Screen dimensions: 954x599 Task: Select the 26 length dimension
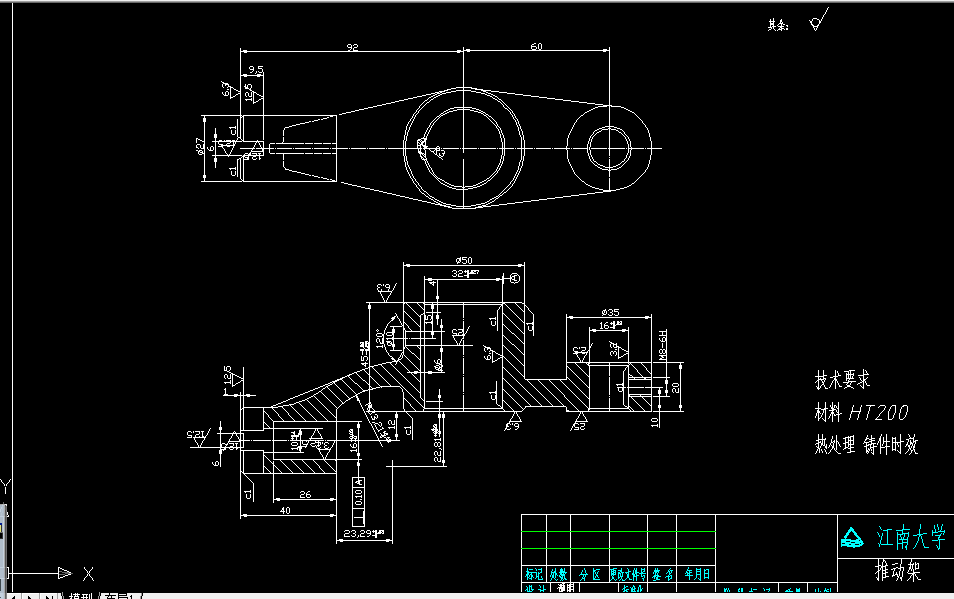coord(305,494)
